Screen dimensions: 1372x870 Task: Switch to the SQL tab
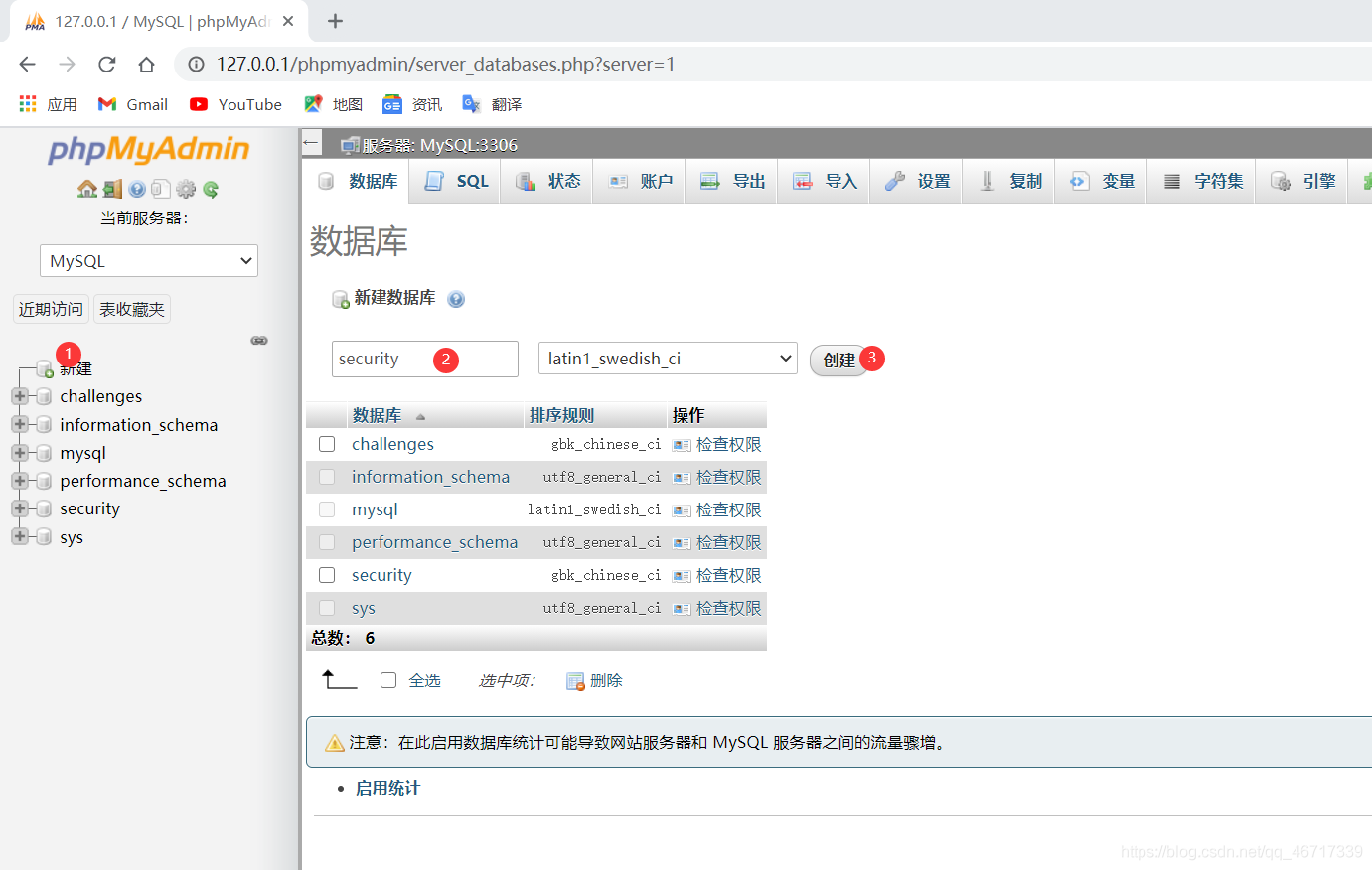pos(455,181)
